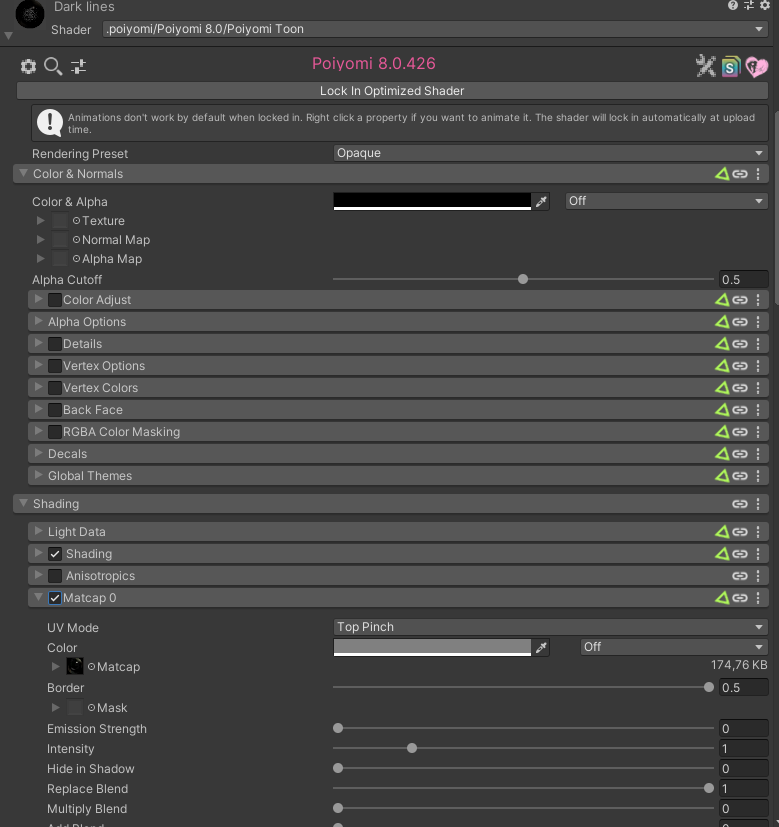The width and height of the screenshot is (779, 827).
Task: Open Details three-dot menu
Action: pyautogui.click(x=758, y=344)
